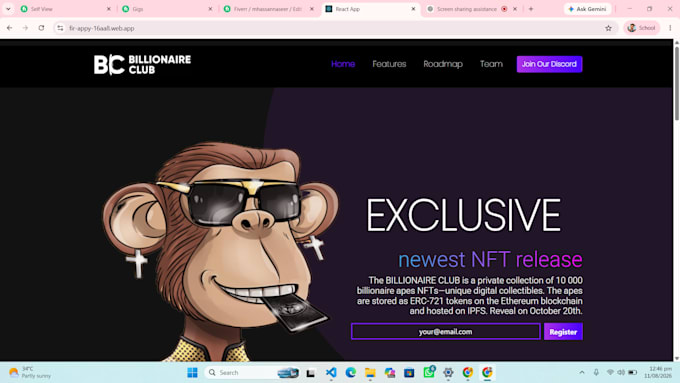The width and height of the screenshot is (680, 383).
Task: Go to the Home nav link
Action: coord(343,64)
